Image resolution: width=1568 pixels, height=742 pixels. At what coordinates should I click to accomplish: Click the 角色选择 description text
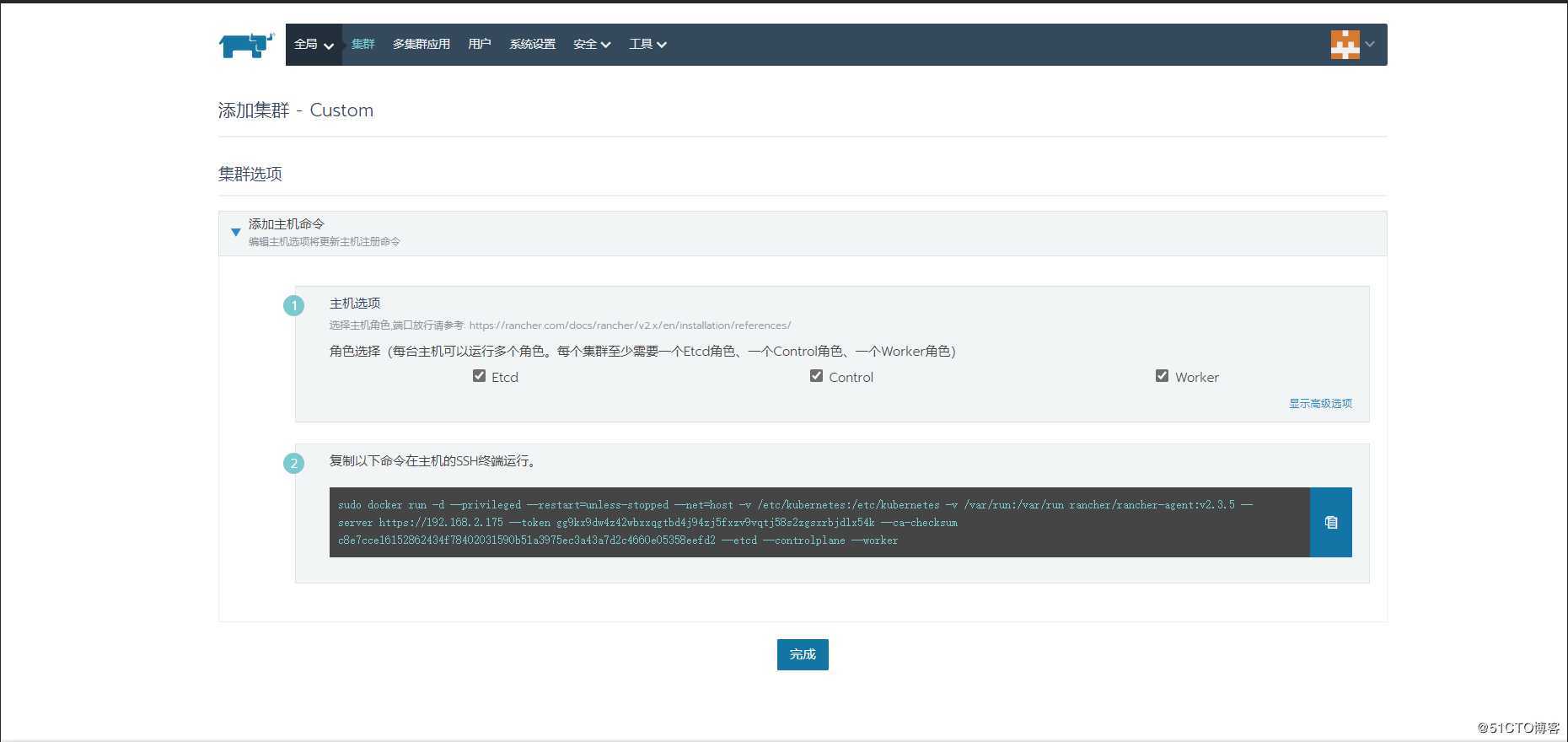pos(642,352)
